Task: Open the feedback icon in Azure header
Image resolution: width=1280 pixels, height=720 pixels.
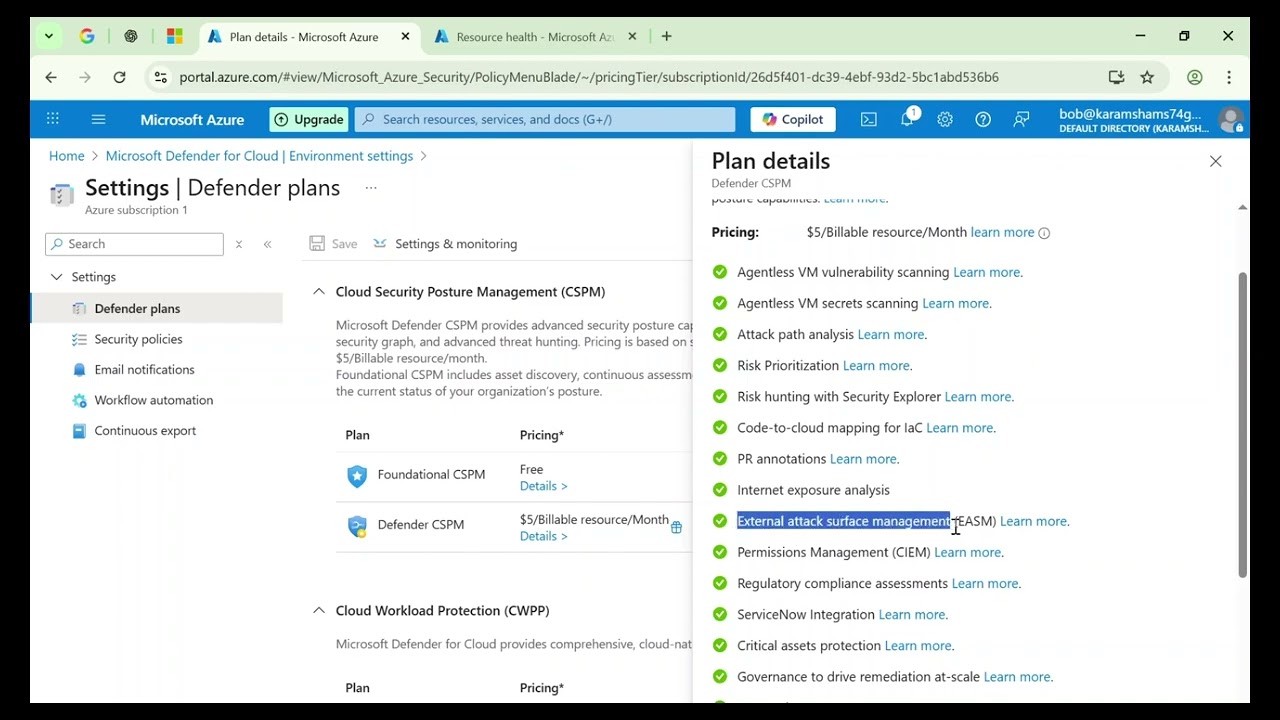Action: pos(1021,119)
